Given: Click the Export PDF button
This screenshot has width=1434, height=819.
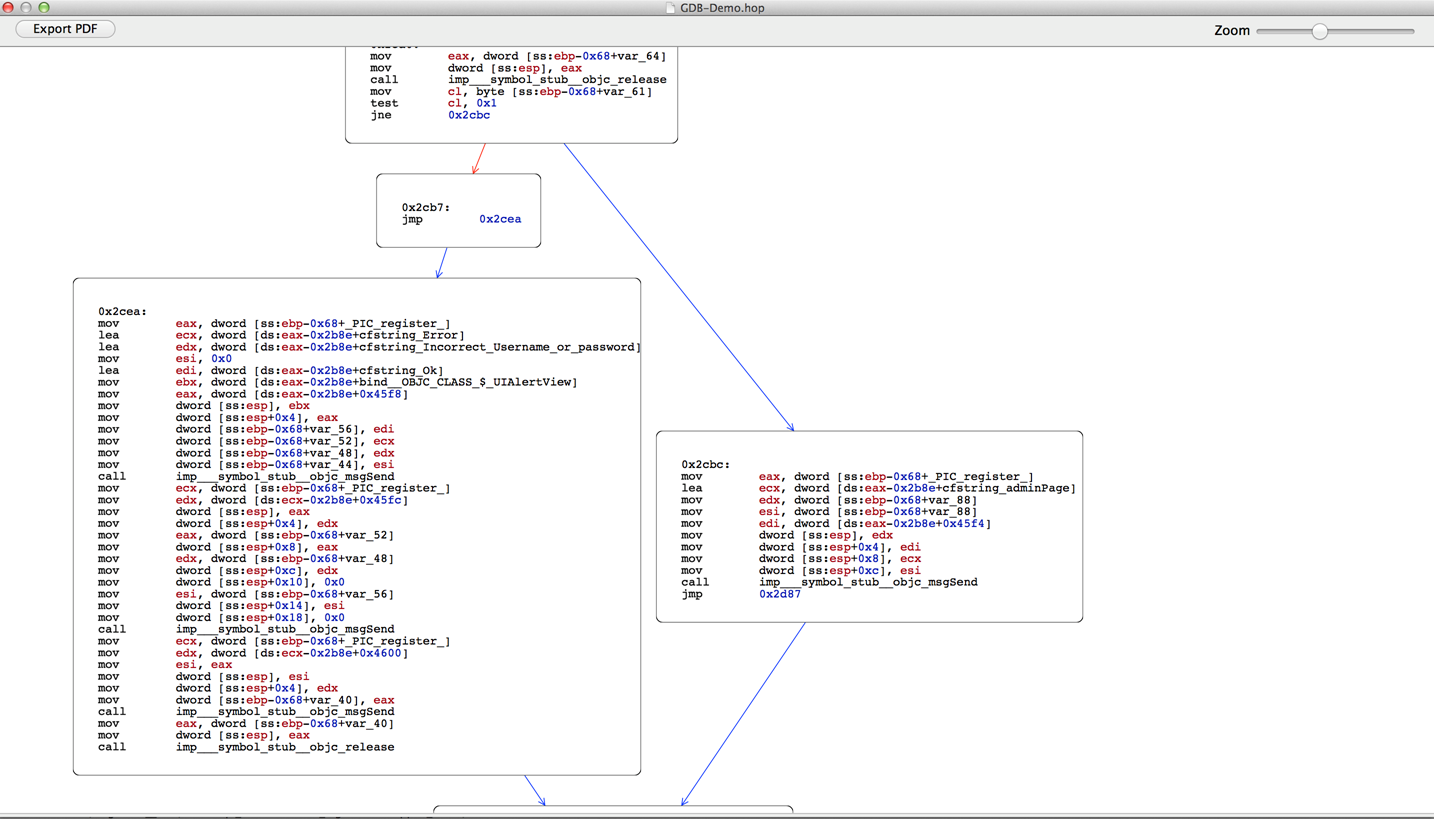Looking at the screenshot, I should tap(65, 29).
